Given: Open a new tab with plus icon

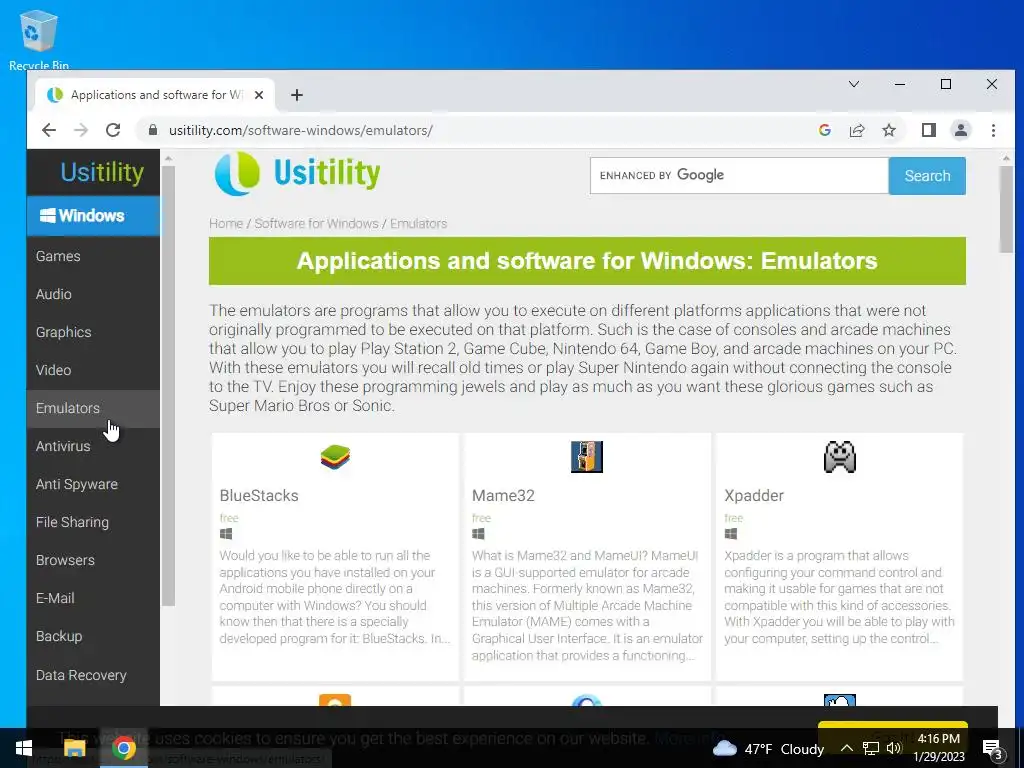Looking at the screenshot, I should pos(296,95).
